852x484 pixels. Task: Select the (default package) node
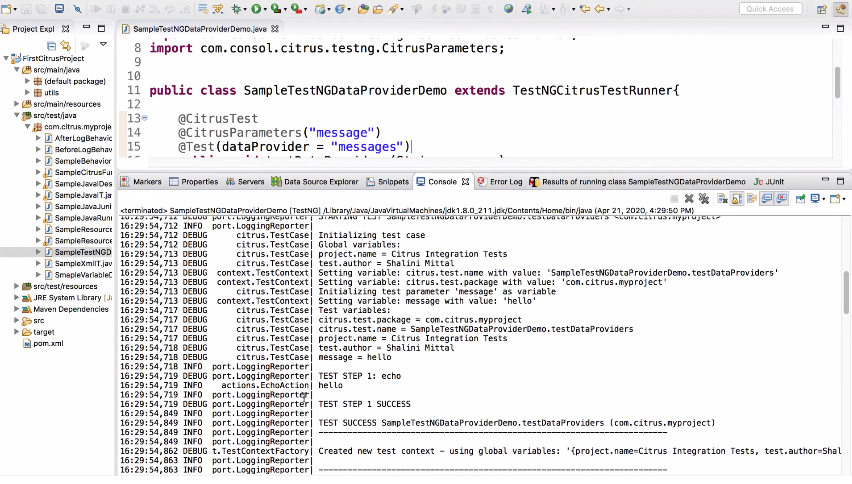[x=70, y=81]
